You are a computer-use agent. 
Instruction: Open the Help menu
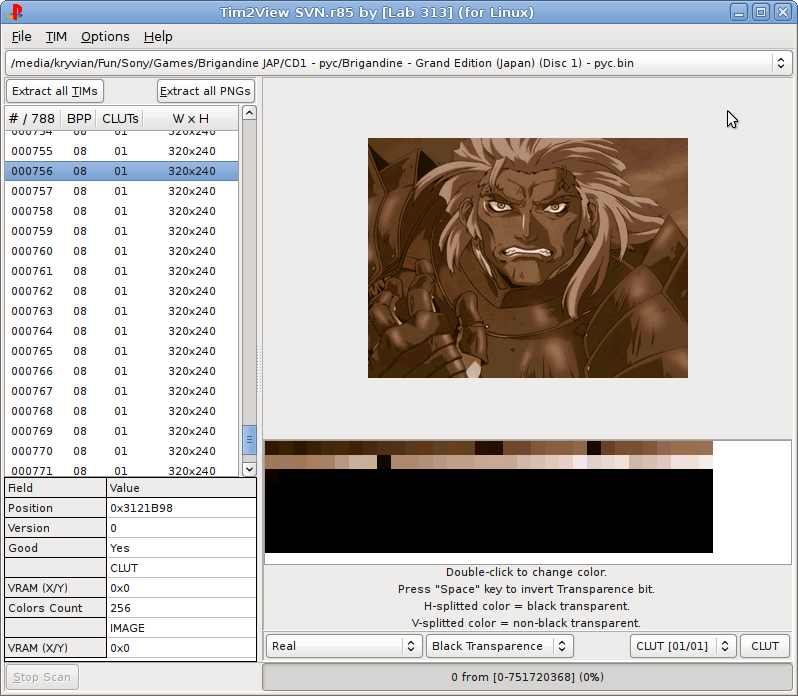(158, 37)
